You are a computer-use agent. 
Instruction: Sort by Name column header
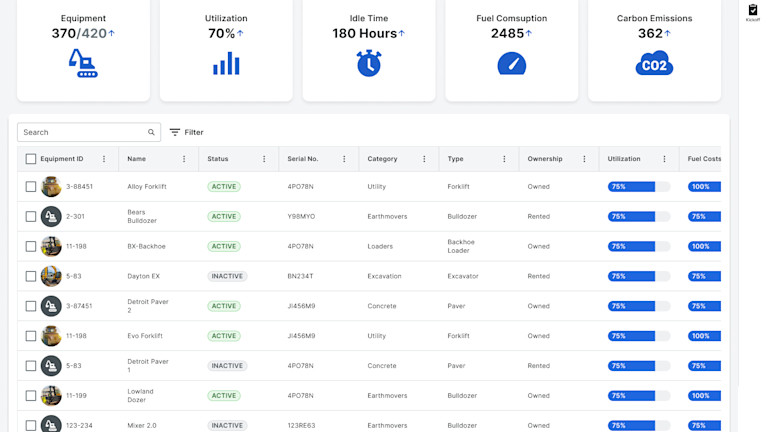click(137, 159)
